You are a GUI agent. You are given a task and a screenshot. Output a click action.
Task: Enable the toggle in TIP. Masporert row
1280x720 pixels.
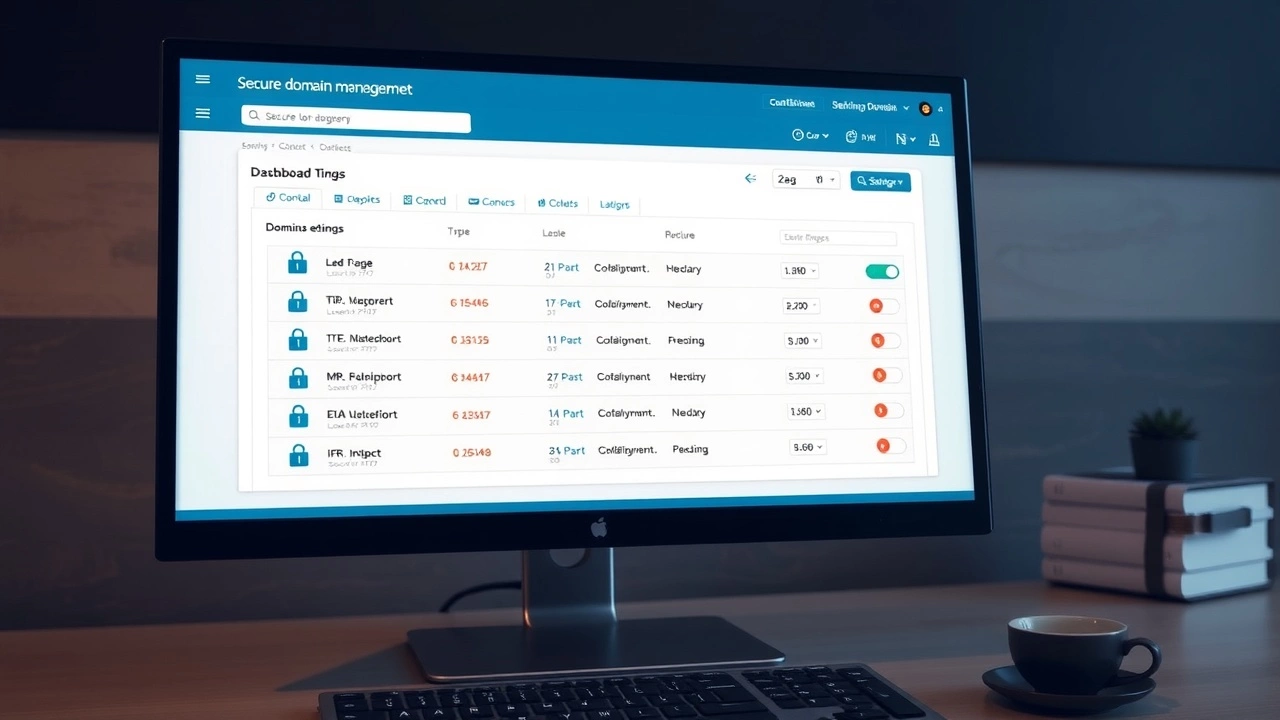[884, 306]
